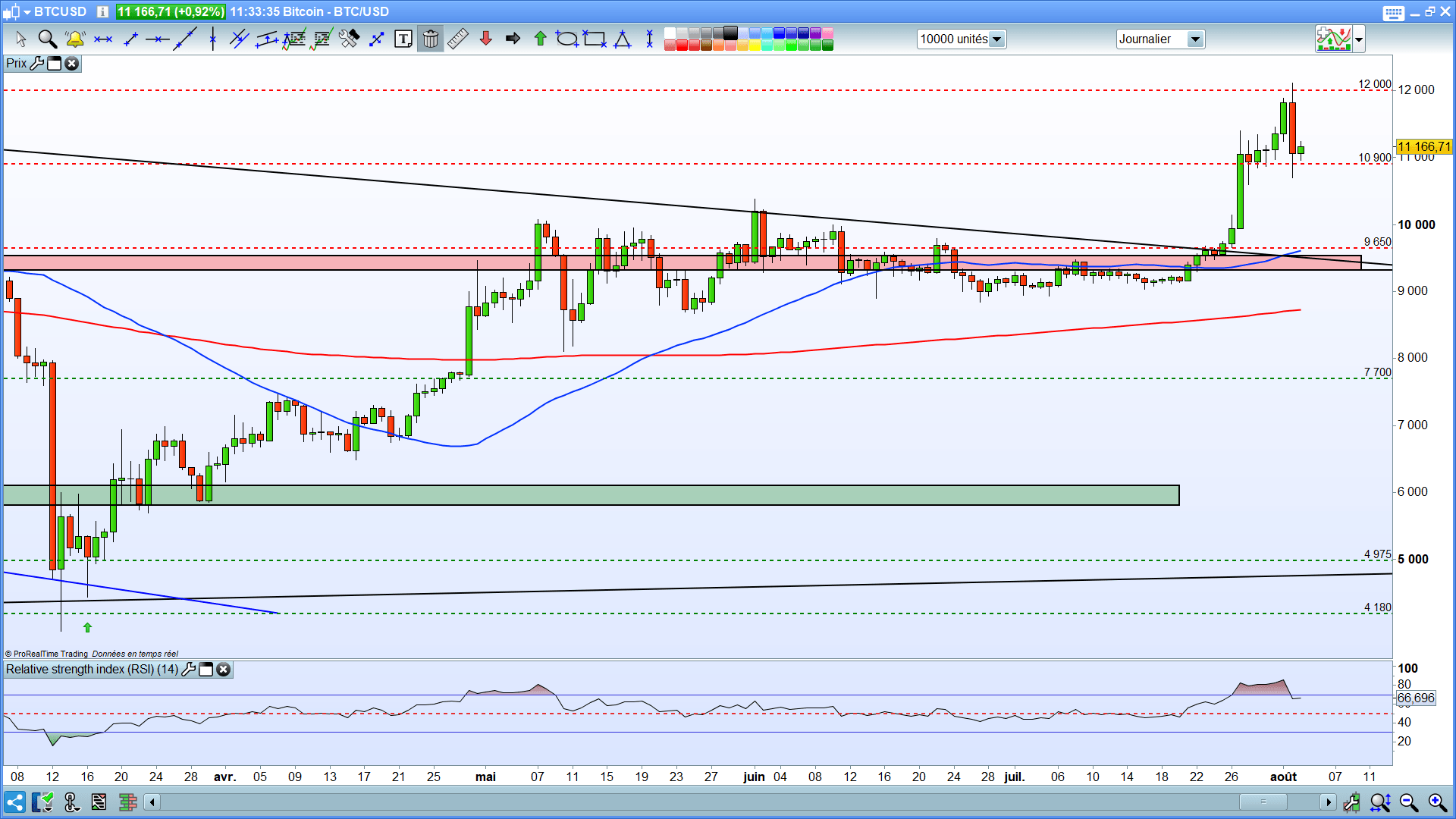1456x819 pixels.
Task: Click the horizontal scrollbar thumb handle
Action: click(x=1263, y=802)
